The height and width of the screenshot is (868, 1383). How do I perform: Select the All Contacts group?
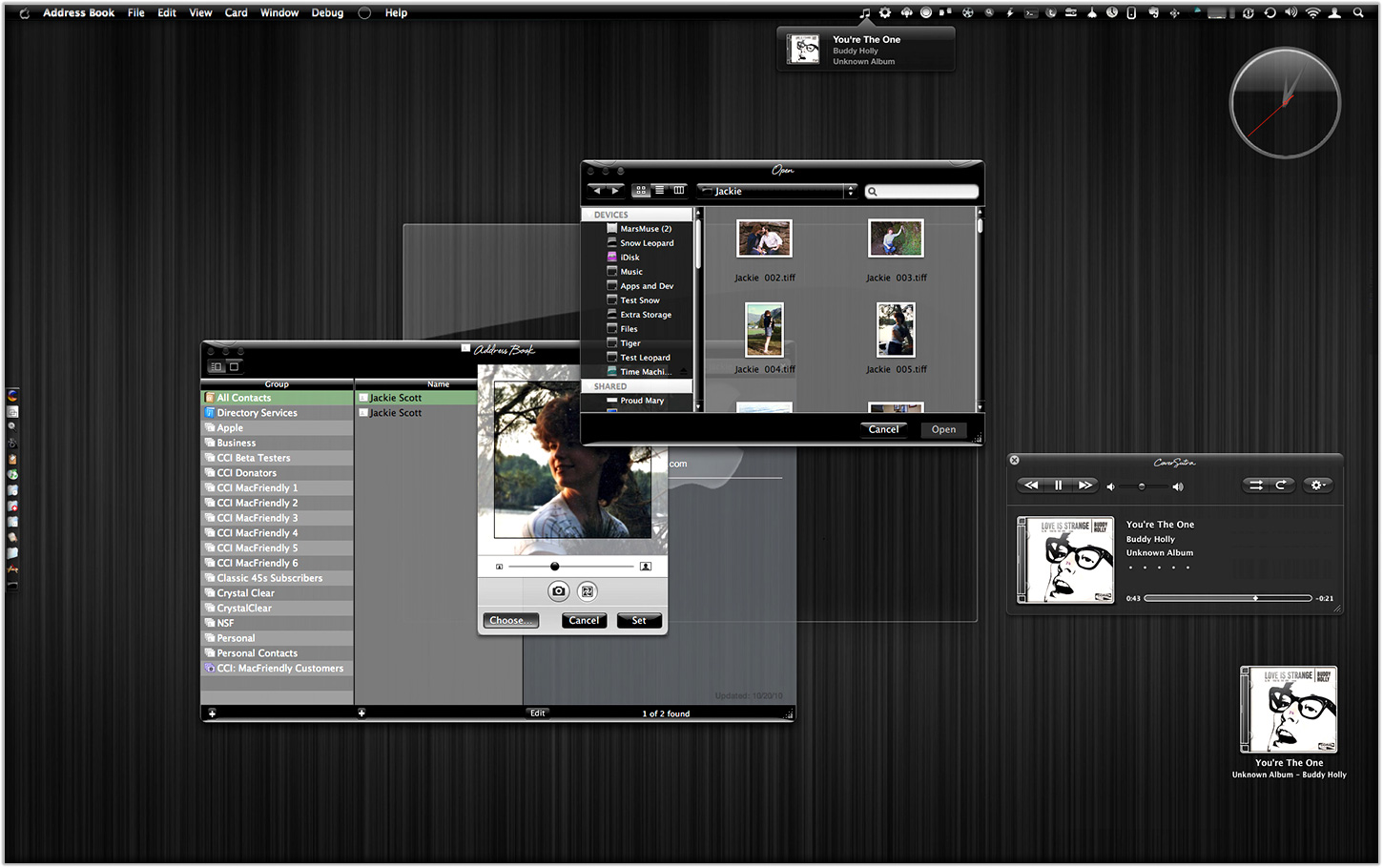(x=277, y=398)
